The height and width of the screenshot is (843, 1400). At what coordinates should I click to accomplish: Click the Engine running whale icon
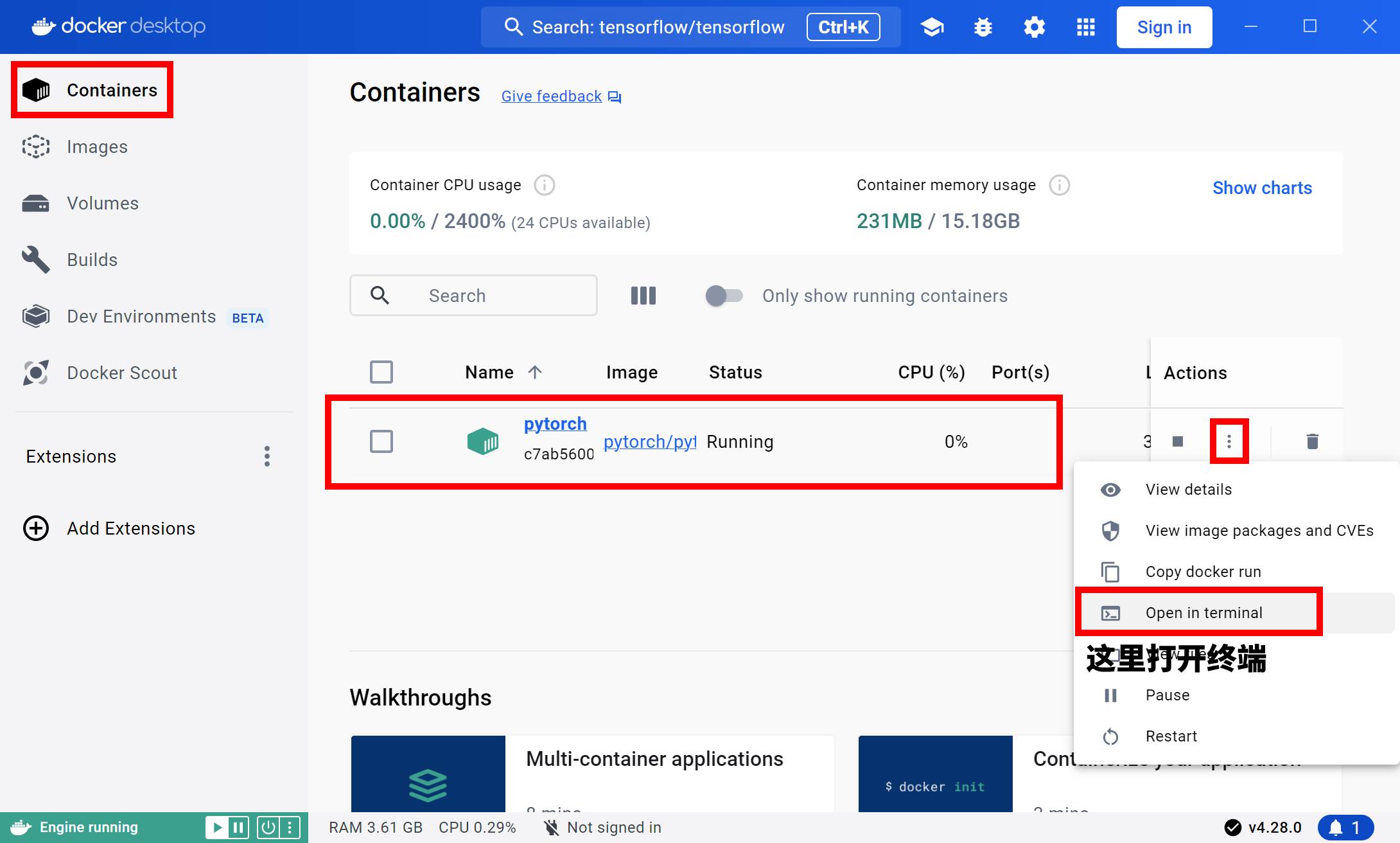point(21,828)
